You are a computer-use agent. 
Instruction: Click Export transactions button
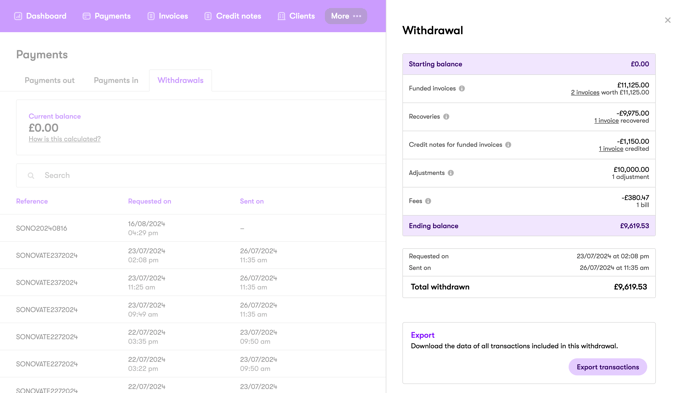608,367
